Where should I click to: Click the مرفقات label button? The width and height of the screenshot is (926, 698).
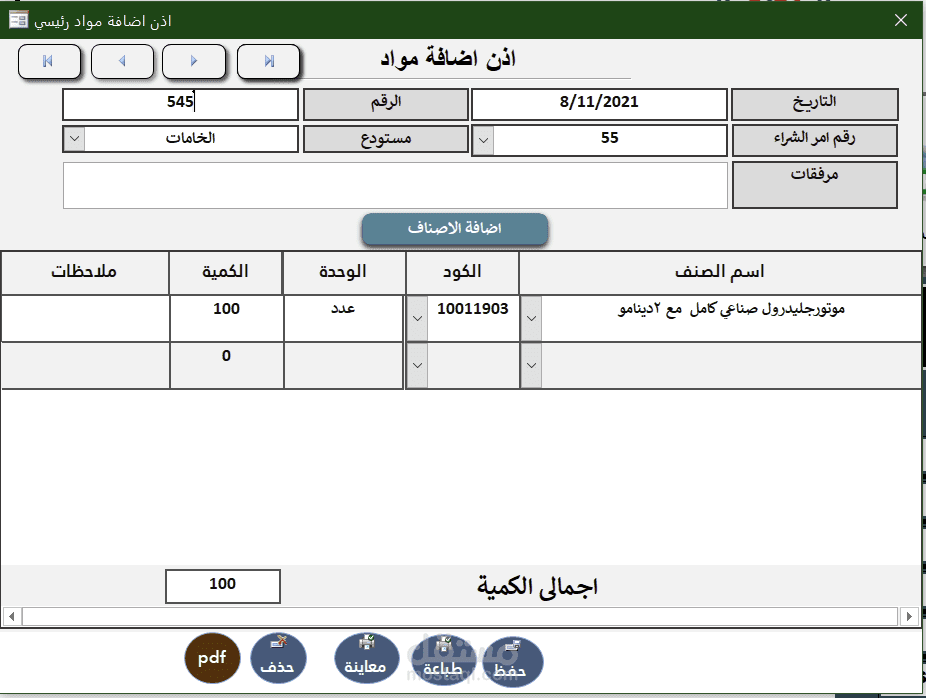click(815, 185)
